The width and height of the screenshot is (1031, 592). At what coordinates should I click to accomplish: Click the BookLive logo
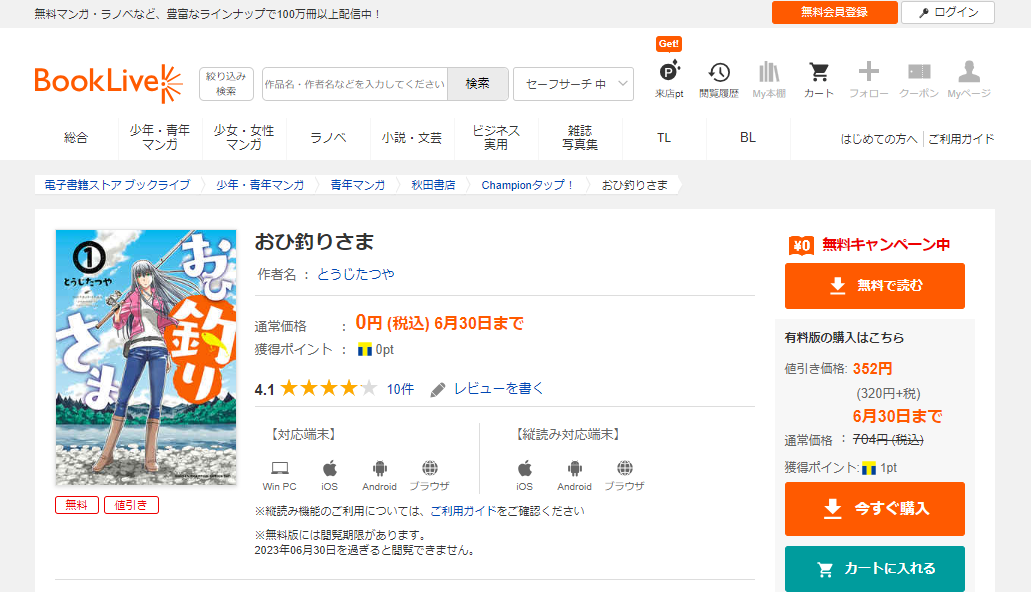[x=108, y=84]
